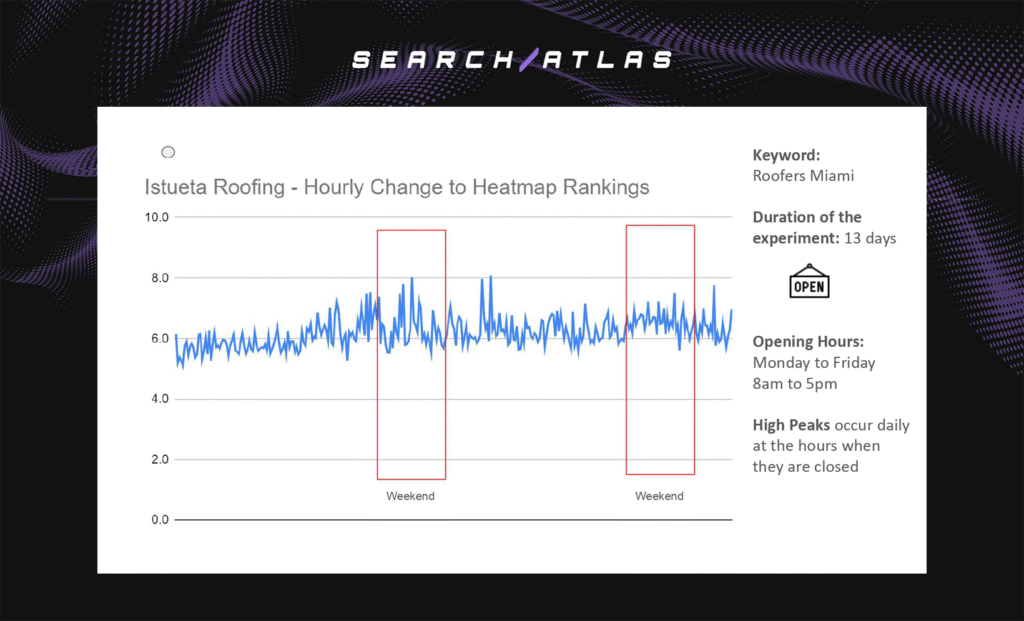Click the "at the hours when" line
The width and height of the screenshot is (1024, 621).
tap(816, 446)
